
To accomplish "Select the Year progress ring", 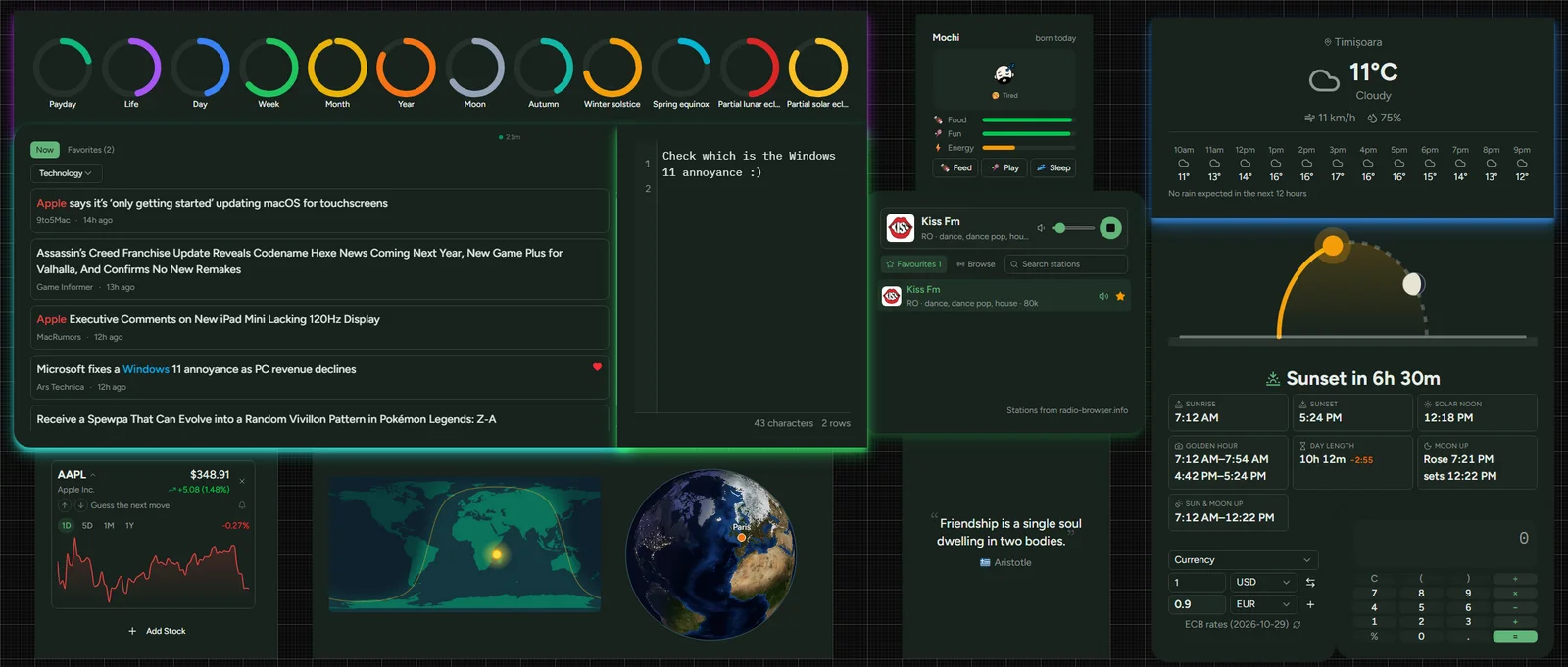I will tap(406, 67).
